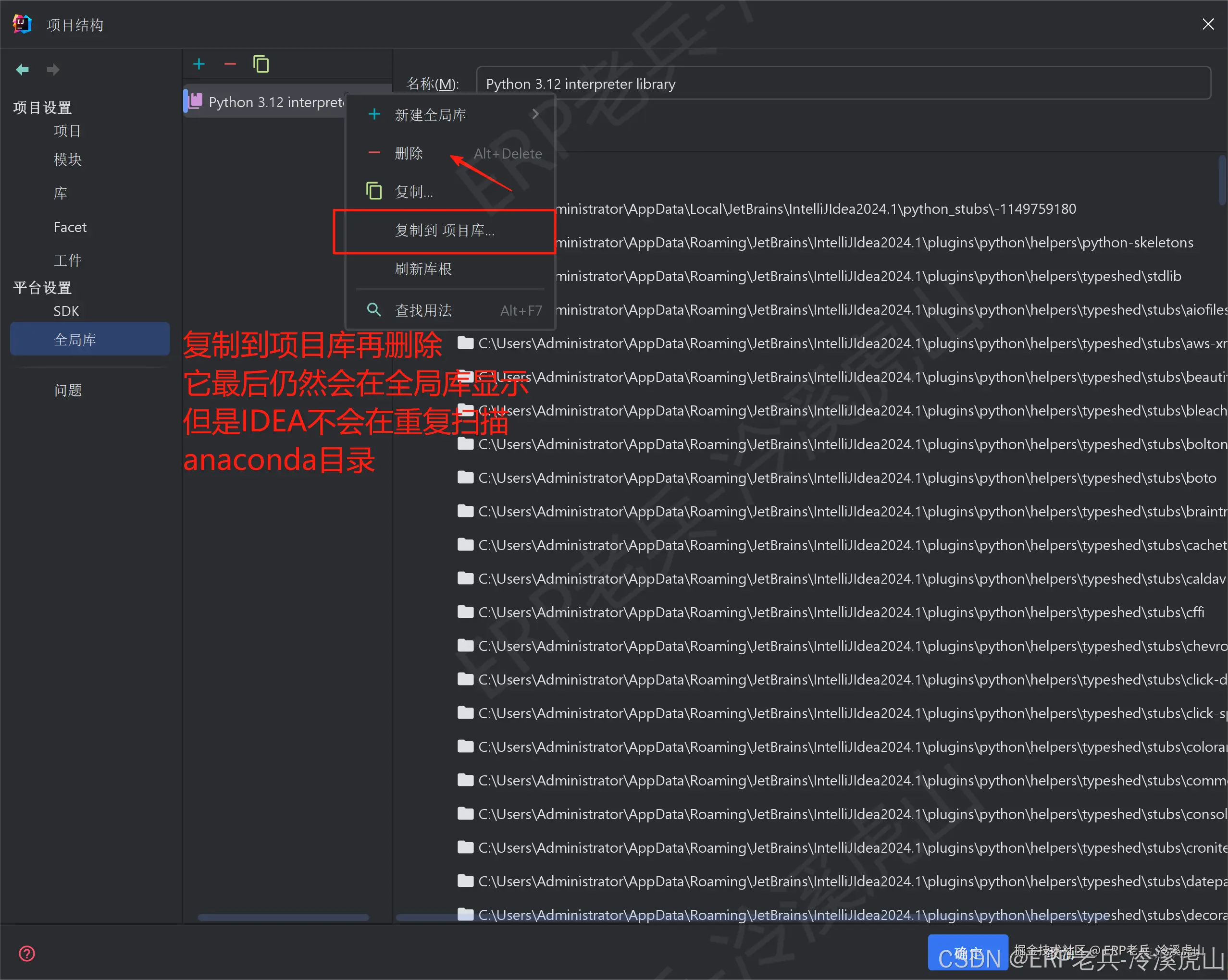Select the Facet settings item
1228x980 pixels.
point(70,227)
